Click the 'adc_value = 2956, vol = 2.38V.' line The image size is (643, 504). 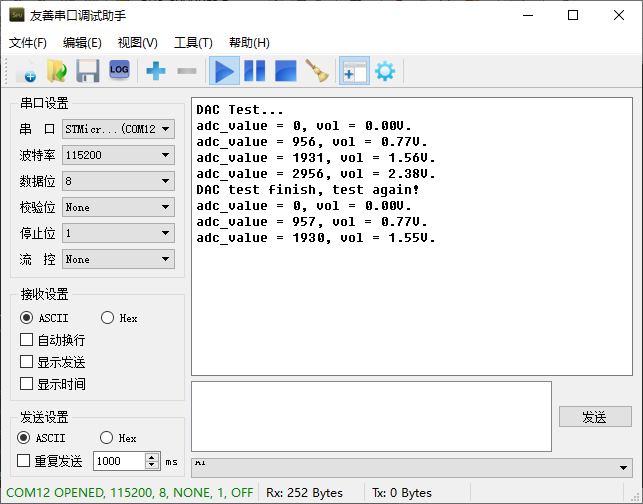point(316,173)
